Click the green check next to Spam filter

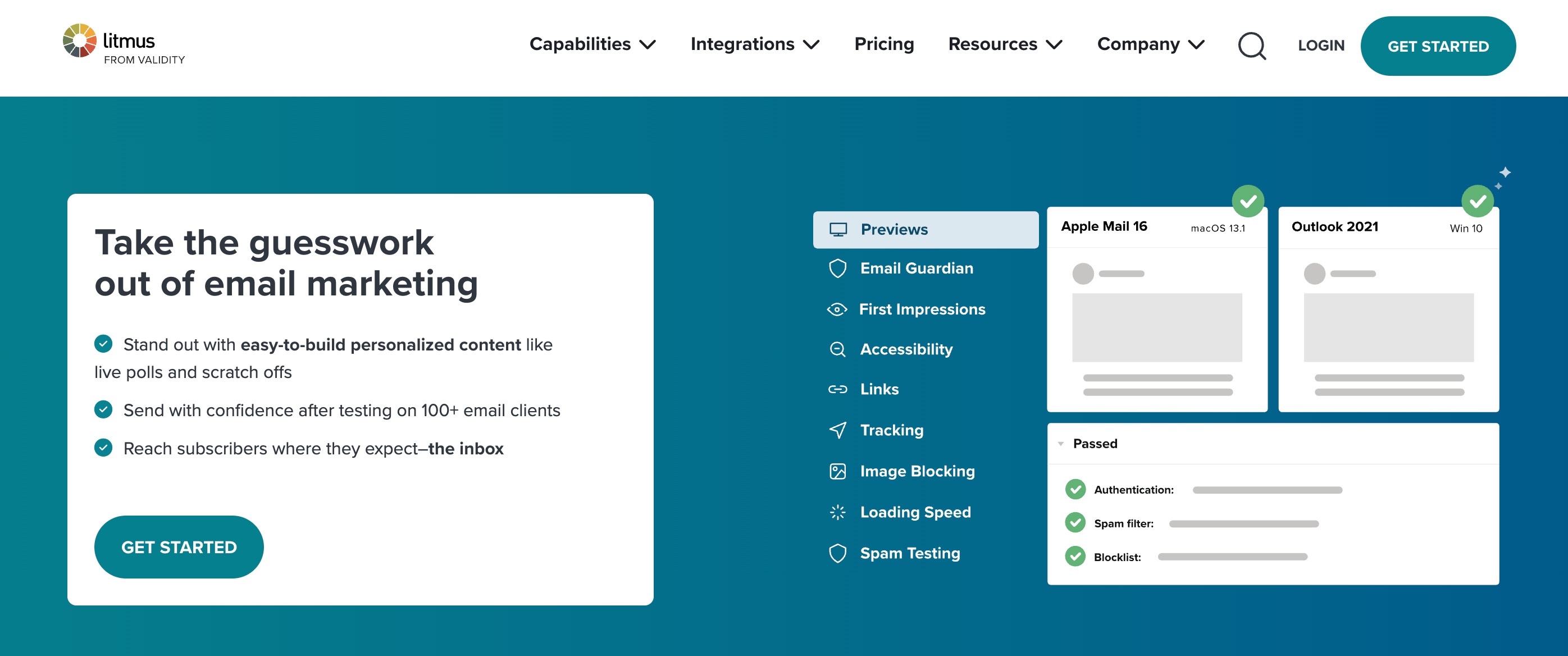(1075, 523)
